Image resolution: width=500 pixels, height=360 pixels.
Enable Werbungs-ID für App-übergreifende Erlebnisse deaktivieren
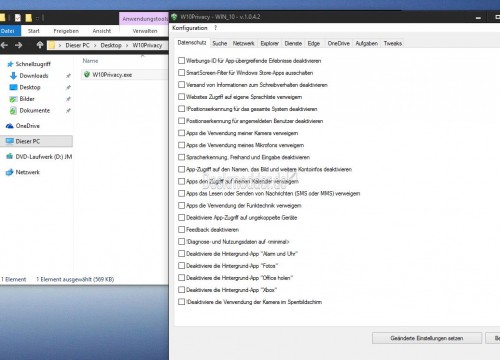(181, 61)
